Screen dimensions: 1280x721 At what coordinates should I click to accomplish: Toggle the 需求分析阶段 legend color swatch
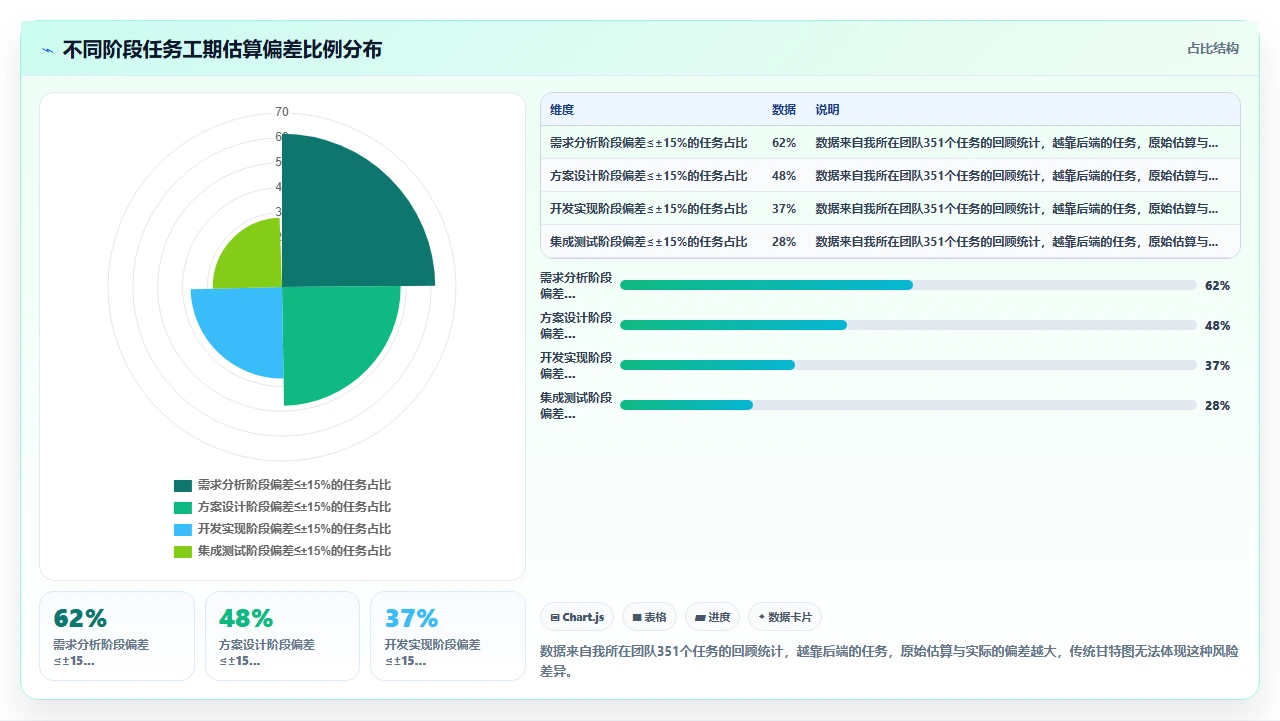[182, 485]
